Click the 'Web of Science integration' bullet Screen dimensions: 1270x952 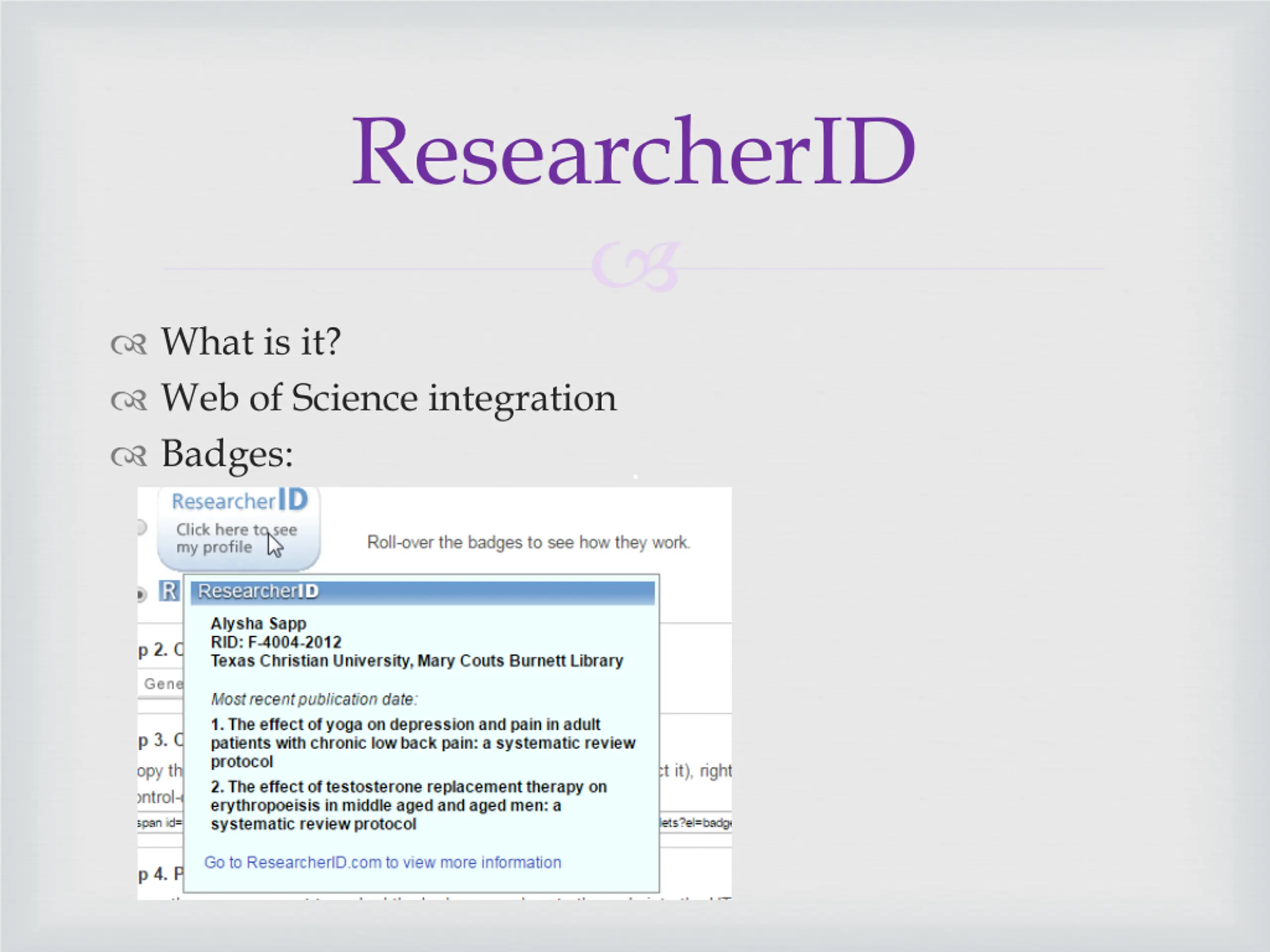coord(389,398)
